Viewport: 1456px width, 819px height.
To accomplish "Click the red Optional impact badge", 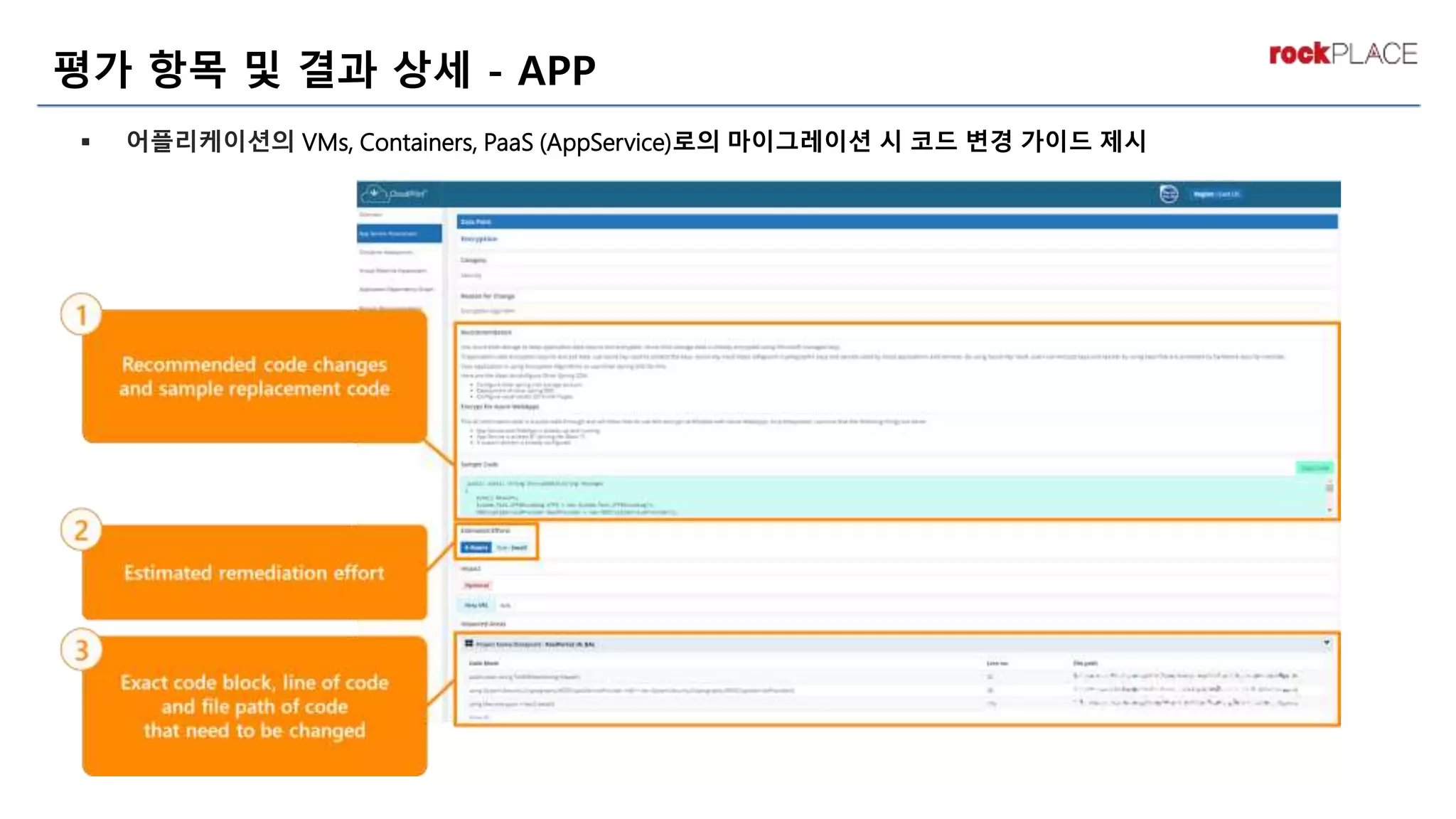I will click(x=476, y=585).
